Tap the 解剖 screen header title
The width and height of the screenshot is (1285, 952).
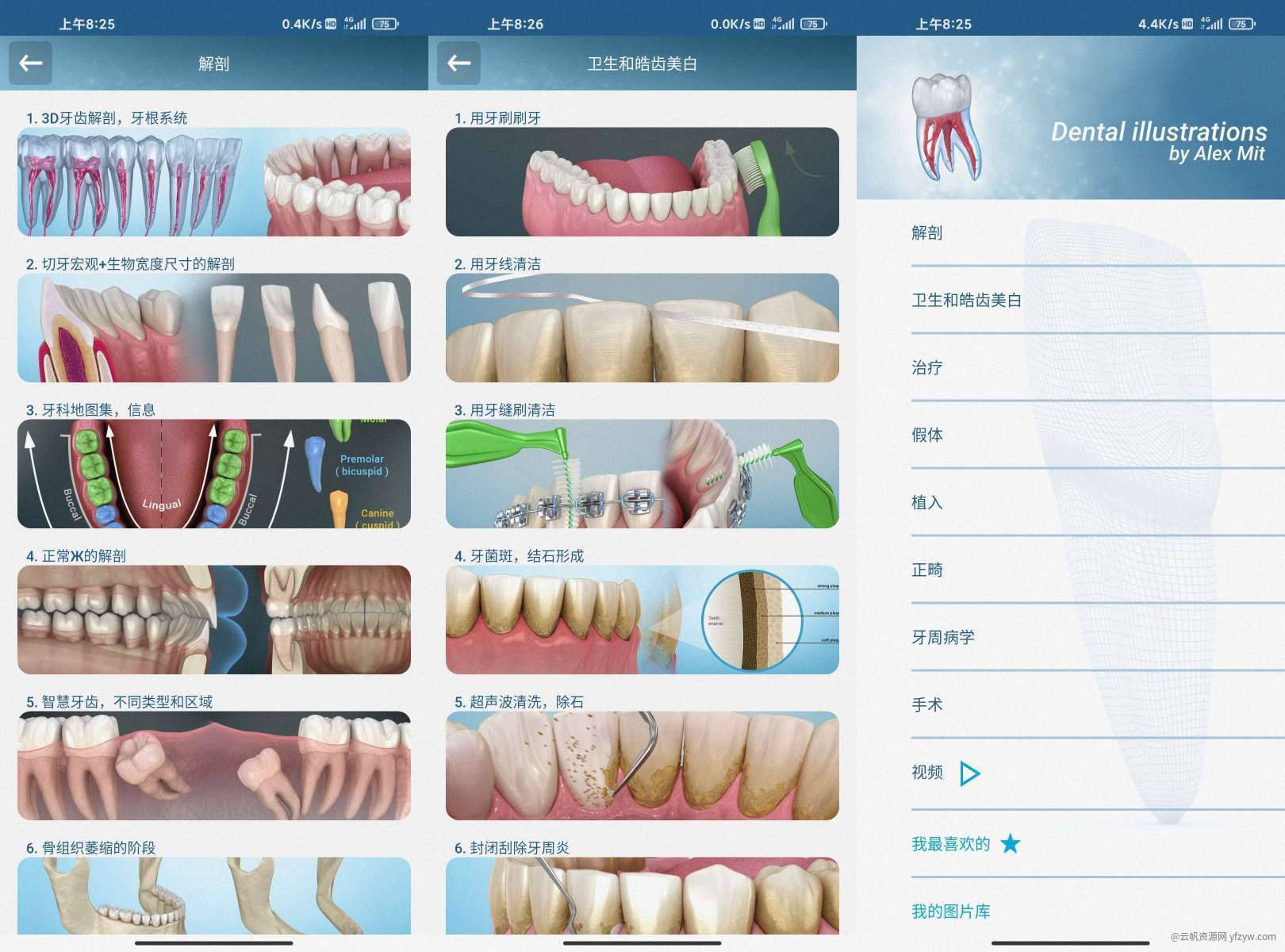(214, 63)
